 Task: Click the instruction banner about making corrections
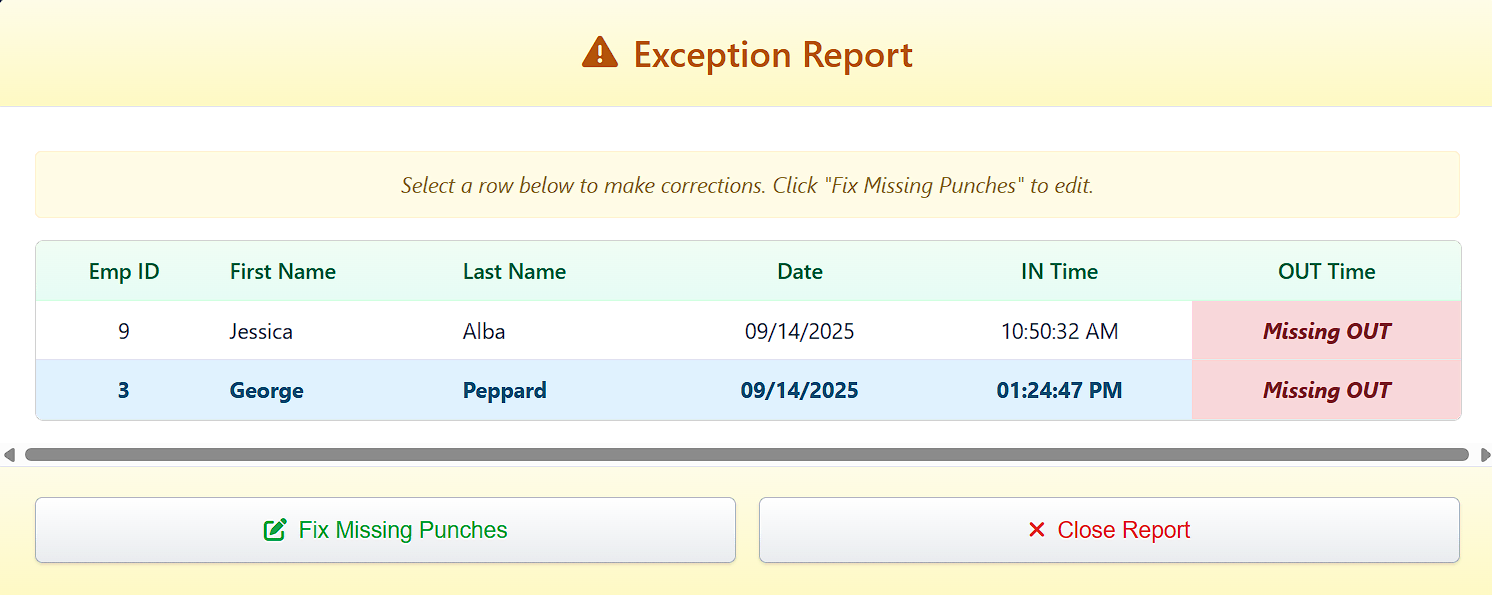(x=746, y=185)
